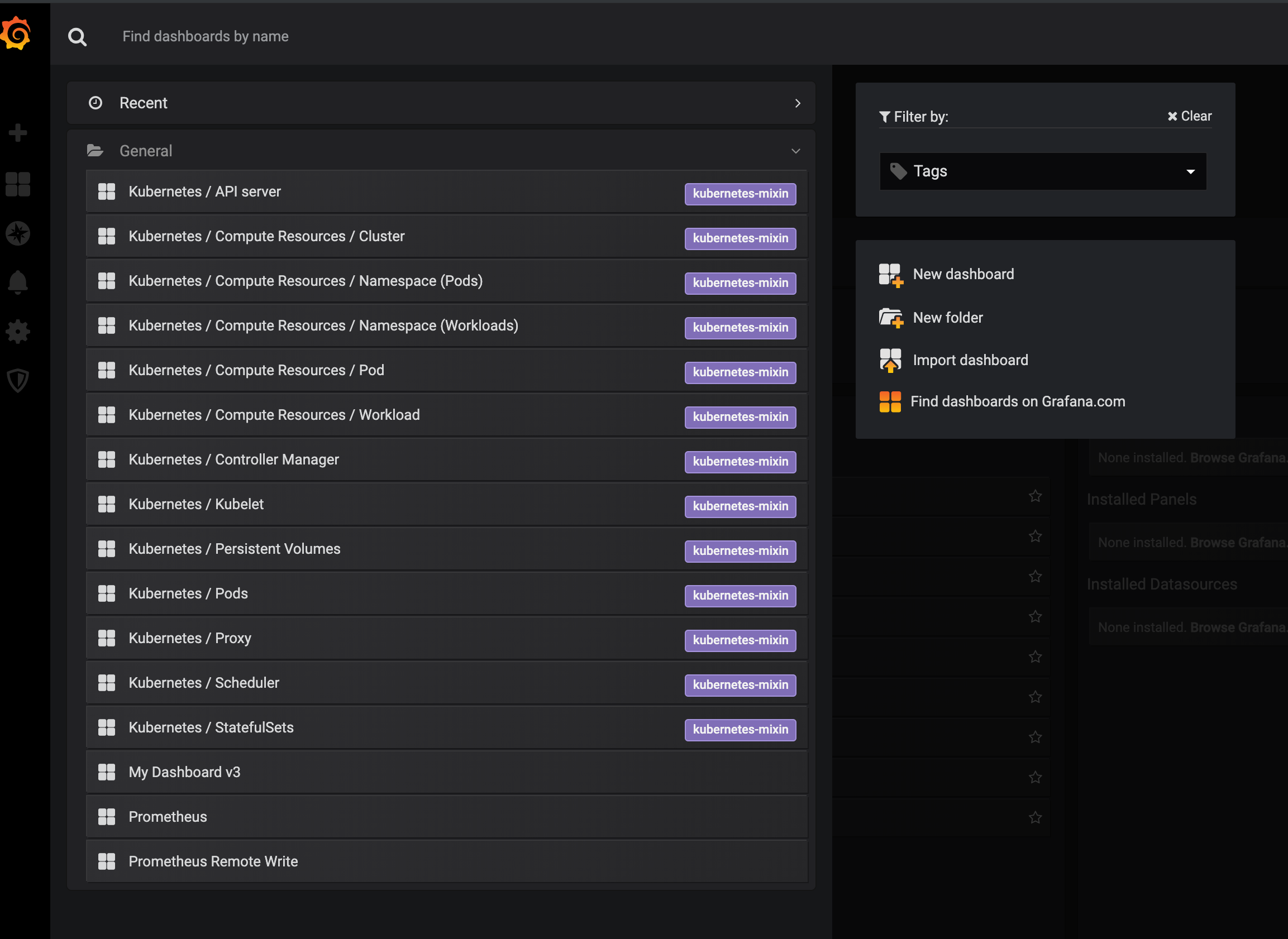The height and width of the screenshot is (939, 1288).
Task: Click kubernetes-mixin tag on API server row
Action: point(740,194)
